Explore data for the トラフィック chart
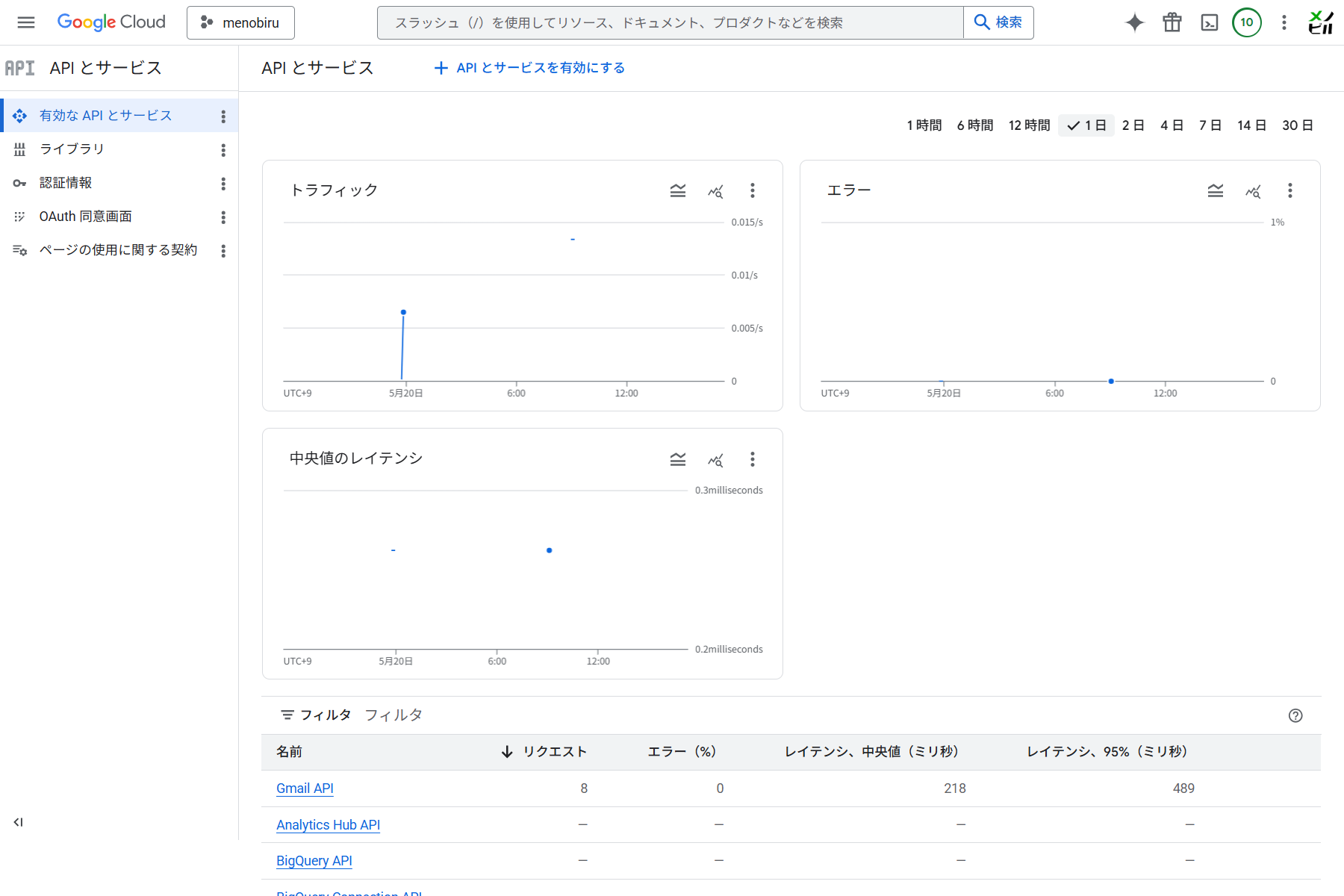The height and width of the screenshot is (896, 1344). click(x=715, y=191)
